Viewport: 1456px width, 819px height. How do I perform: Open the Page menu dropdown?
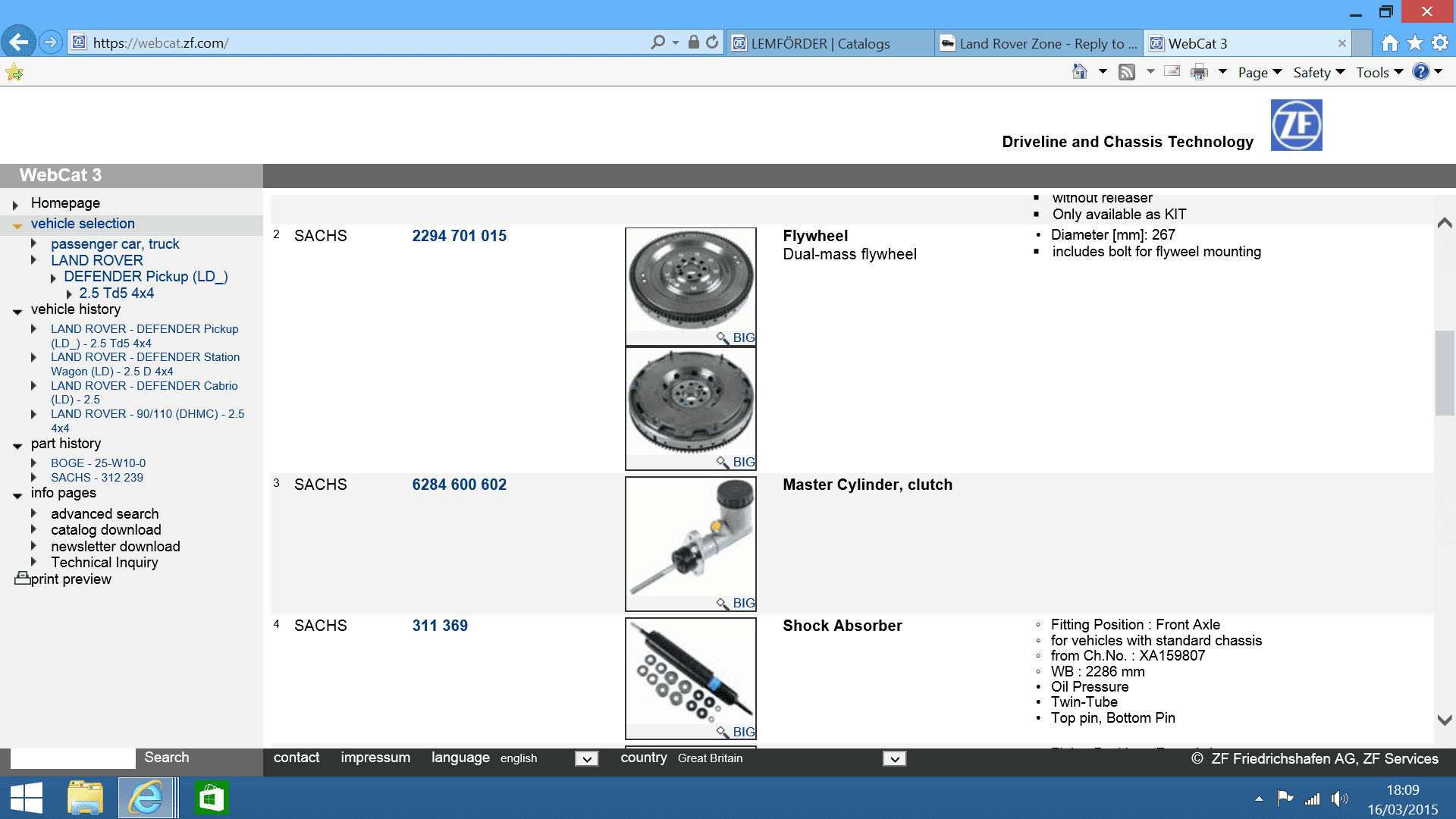coord(1260,72)
